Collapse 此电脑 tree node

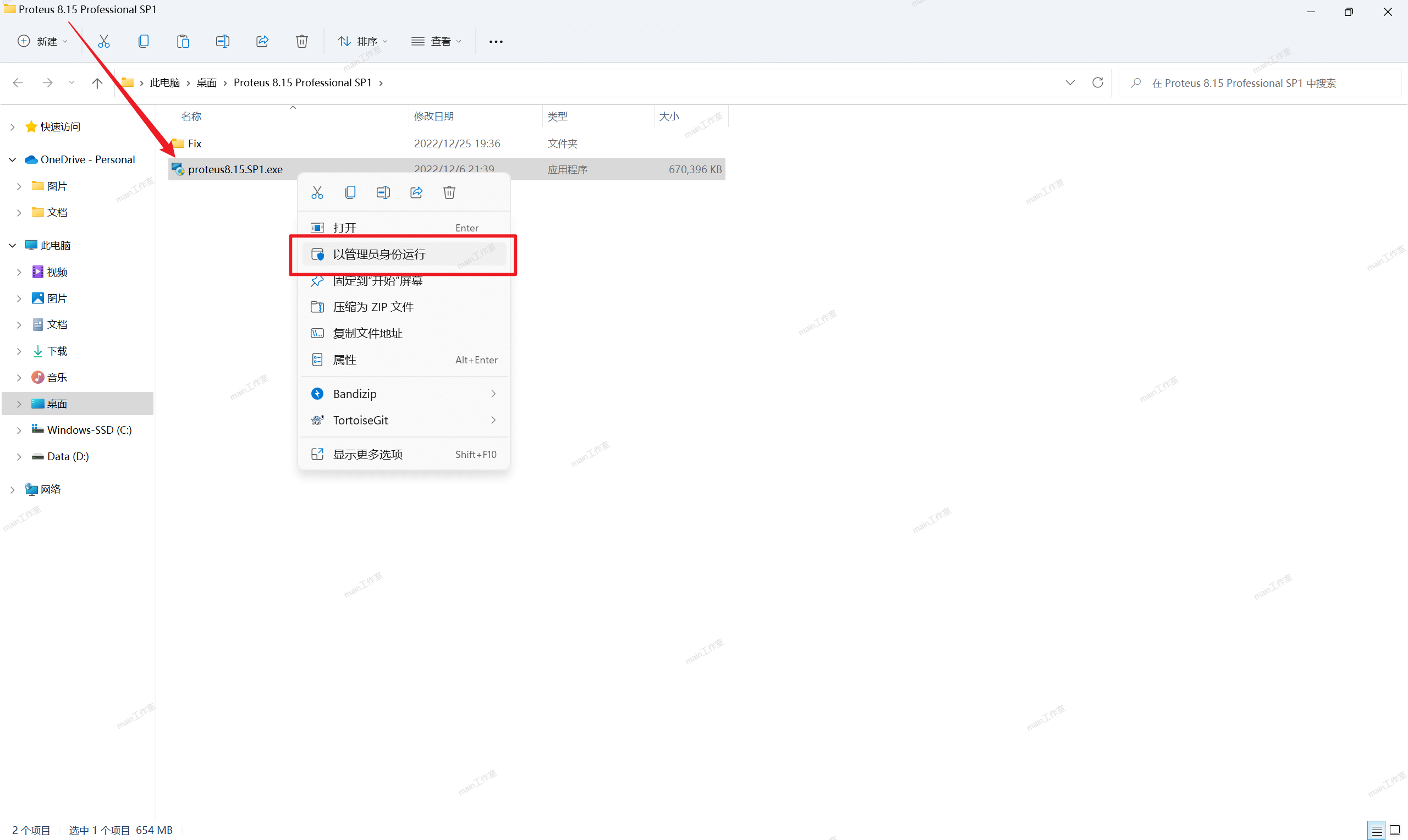(13, 245)
